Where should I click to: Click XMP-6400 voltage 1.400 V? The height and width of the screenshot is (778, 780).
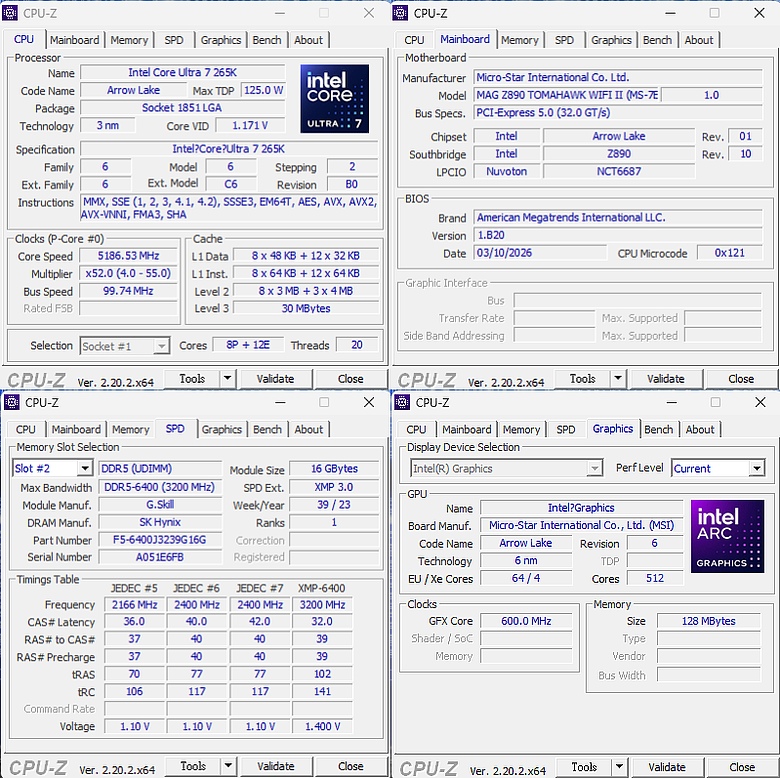point(322,726)
